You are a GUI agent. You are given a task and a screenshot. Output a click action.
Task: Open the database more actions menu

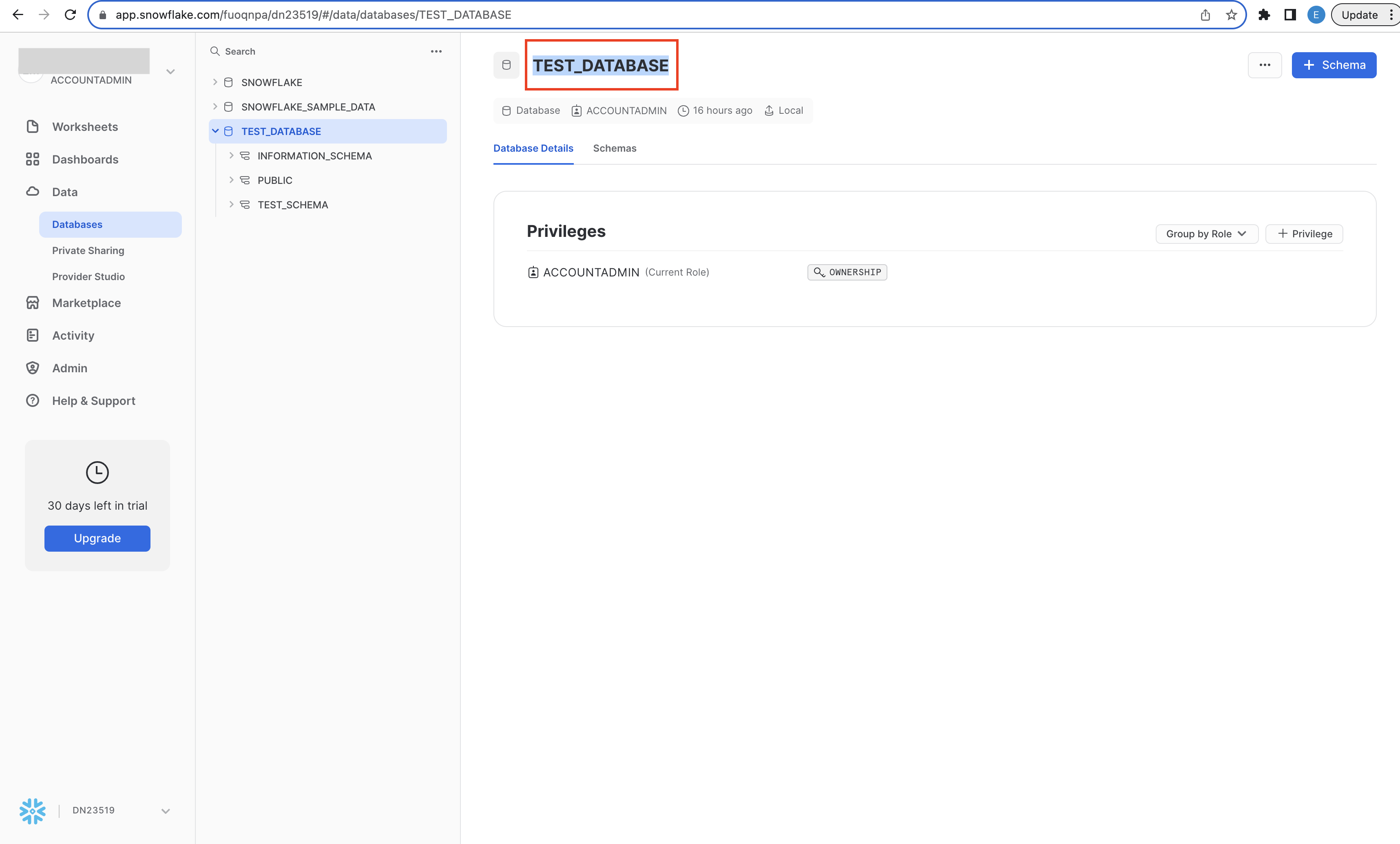coord(1264,65)
